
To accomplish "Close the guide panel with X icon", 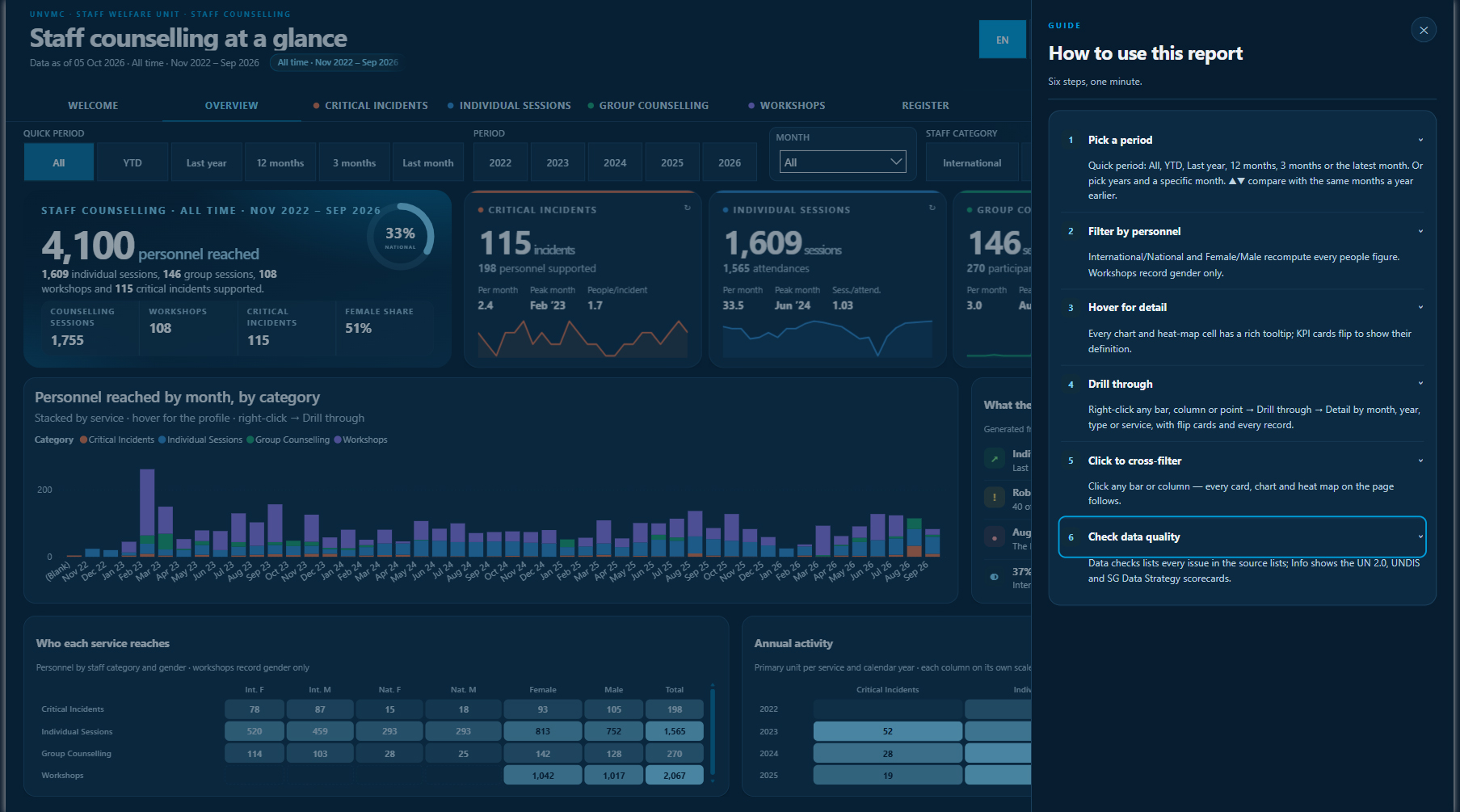I will pyautogui.click(x=1423, y=30).
